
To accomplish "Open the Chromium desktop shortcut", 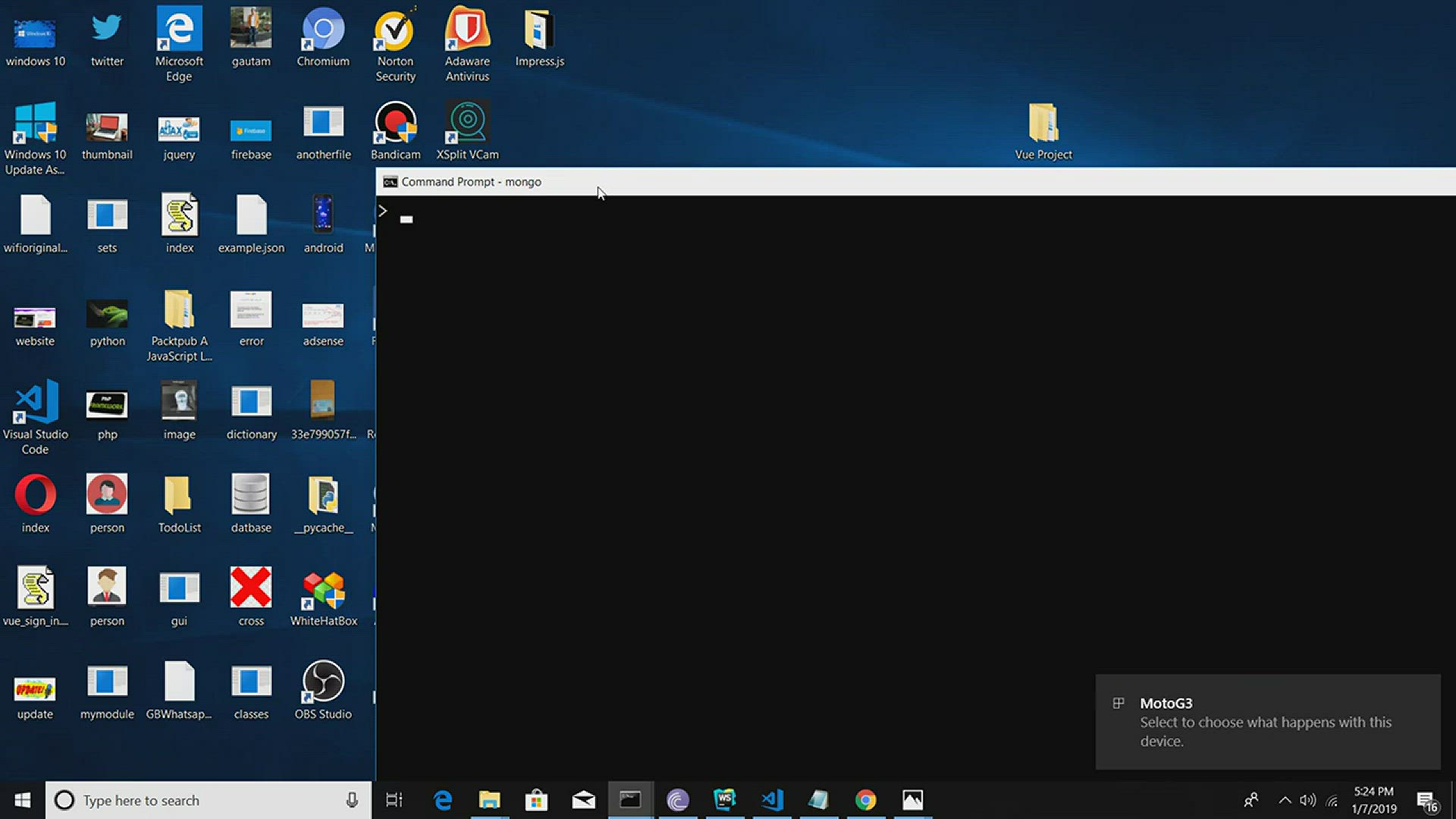I will (x=323, y=30).
